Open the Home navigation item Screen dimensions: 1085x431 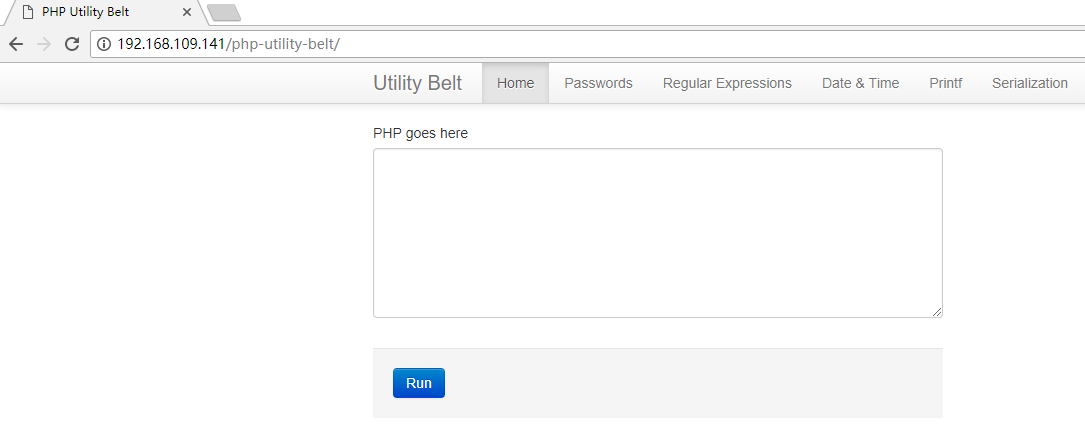click(516, 83)
